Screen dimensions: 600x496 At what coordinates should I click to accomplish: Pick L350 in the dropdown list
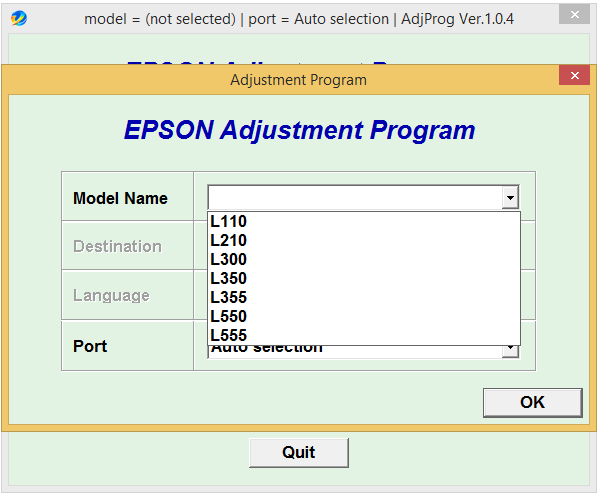pyautogui.click(x=364, y=279)
